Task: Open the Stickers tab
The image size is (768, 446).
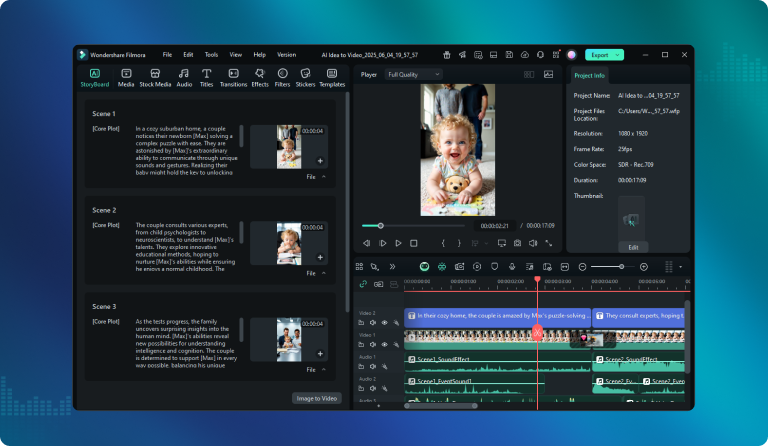Action: 305,78
